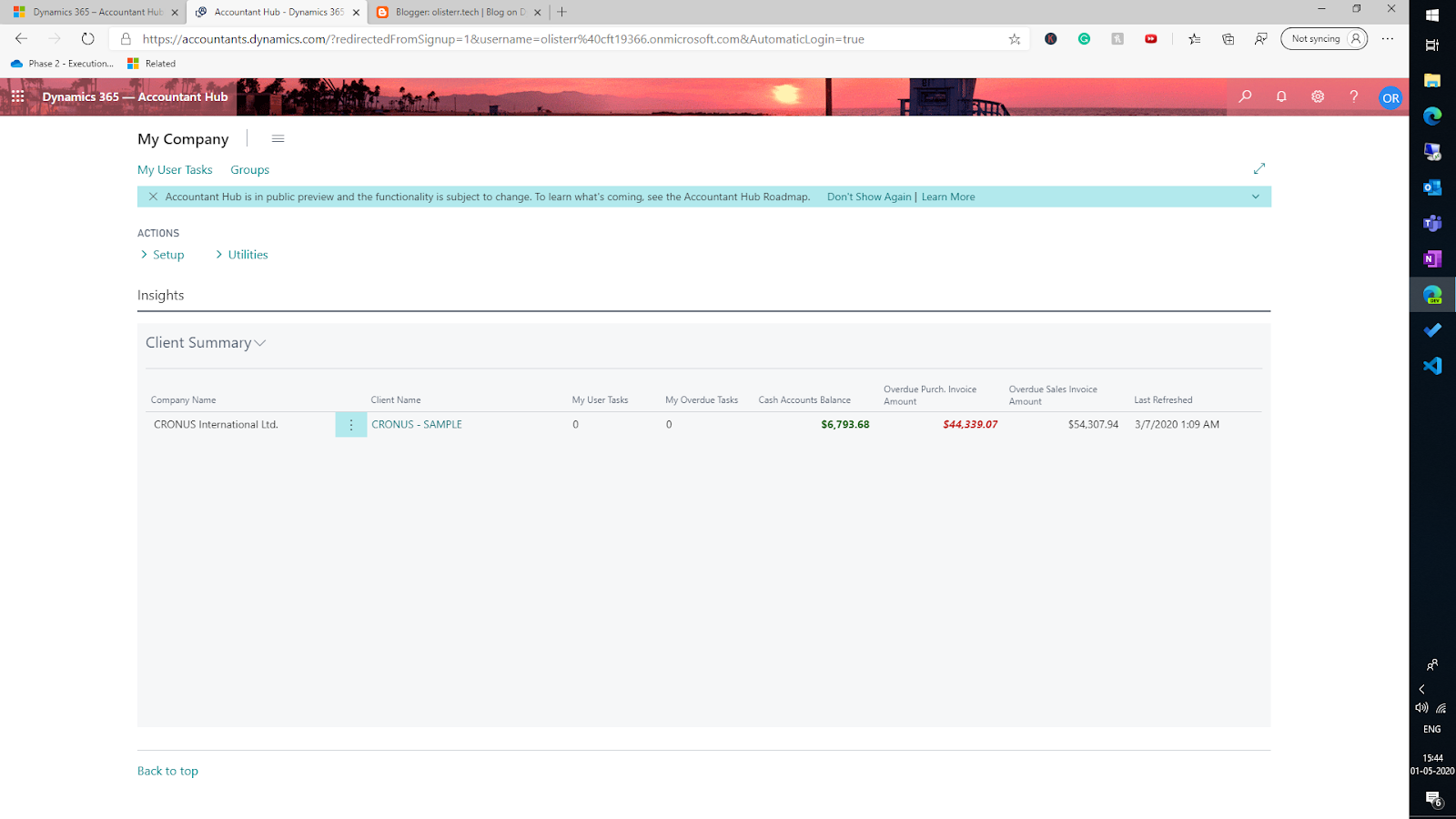The height and width of the screenshot is (819, 1456).
Task: Open Task View from the taskbar
Action: coord(1432,45)
